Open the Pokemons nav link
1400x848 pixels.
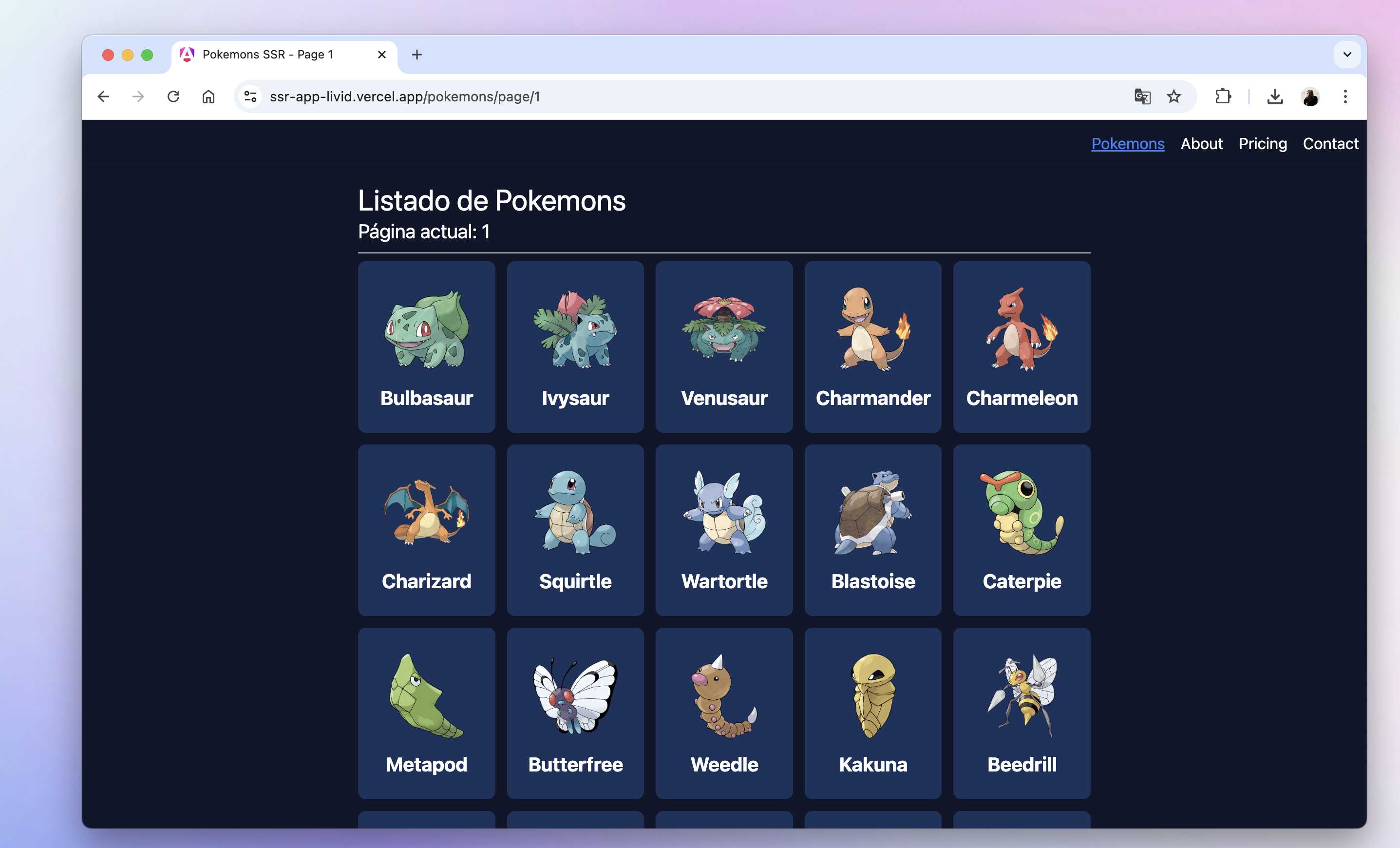click(1128, 144)
